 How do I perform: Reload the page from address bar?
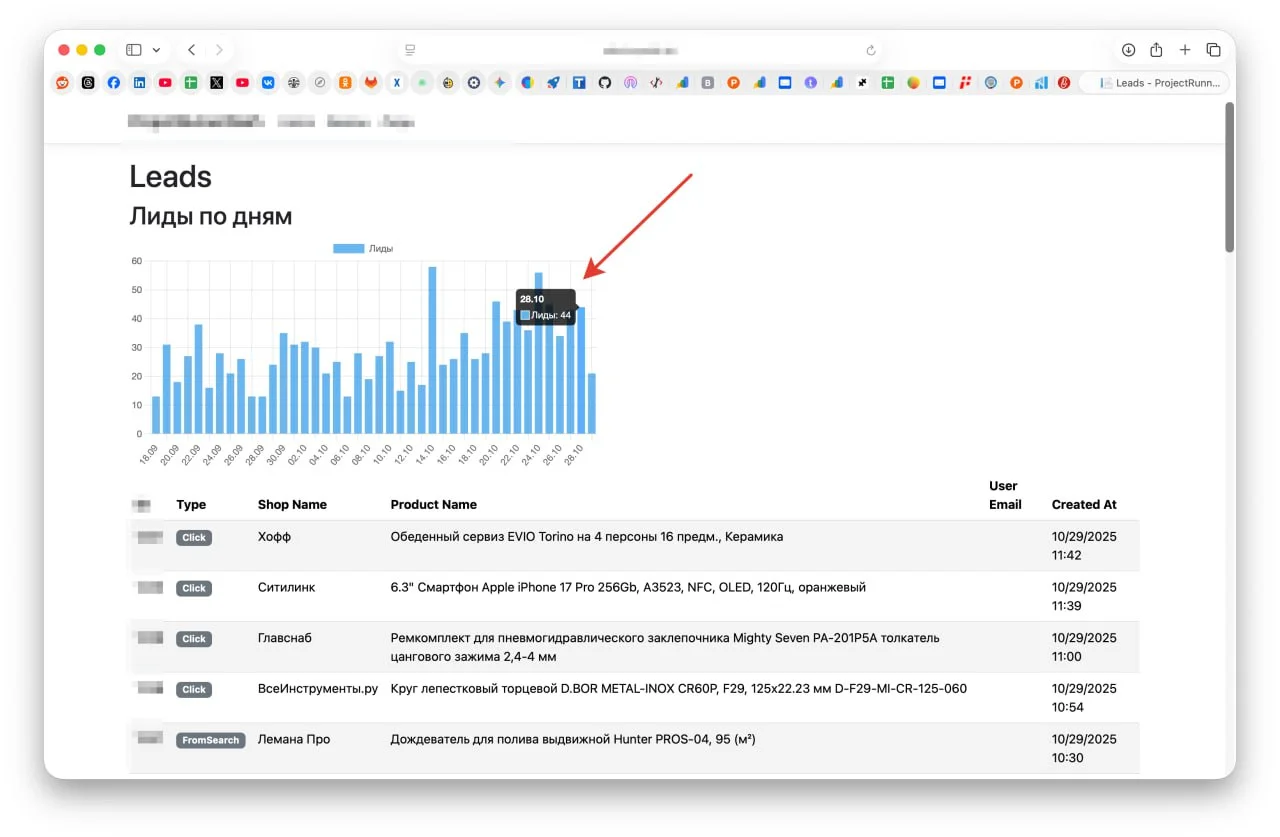[870, 50]
